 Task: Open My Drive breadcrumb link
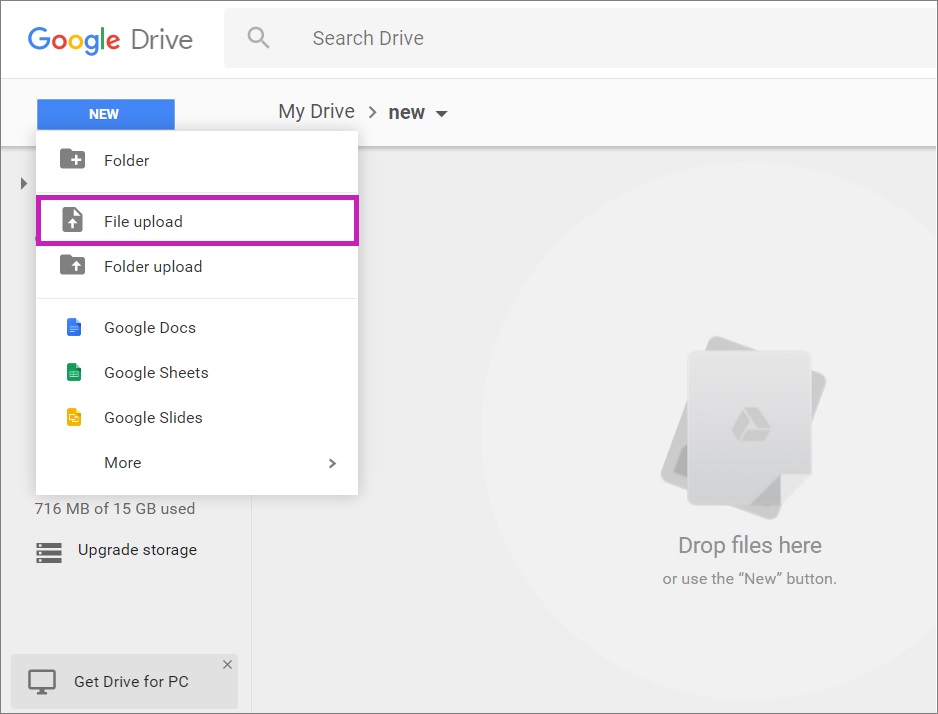click(x=316, y=111)
